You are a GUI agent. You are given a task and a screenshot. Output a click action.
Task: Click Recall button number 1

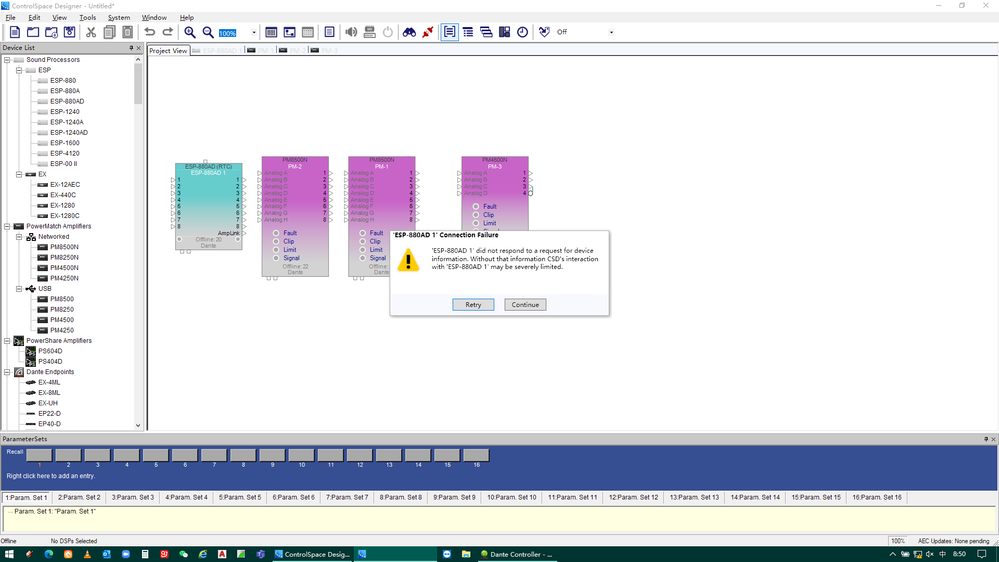pos(39,455)
